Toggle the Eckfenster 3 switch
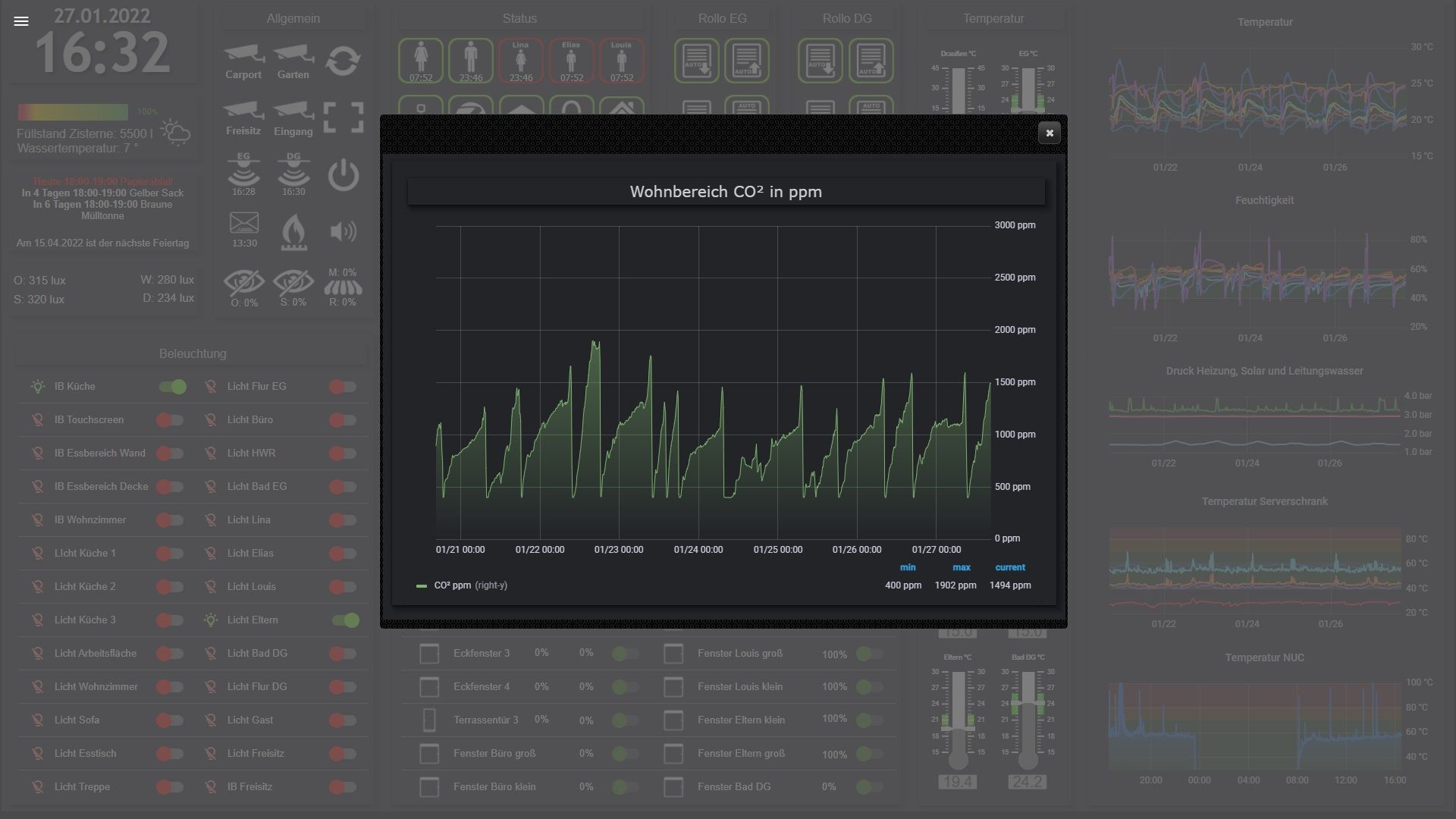 tap(625, 654)
